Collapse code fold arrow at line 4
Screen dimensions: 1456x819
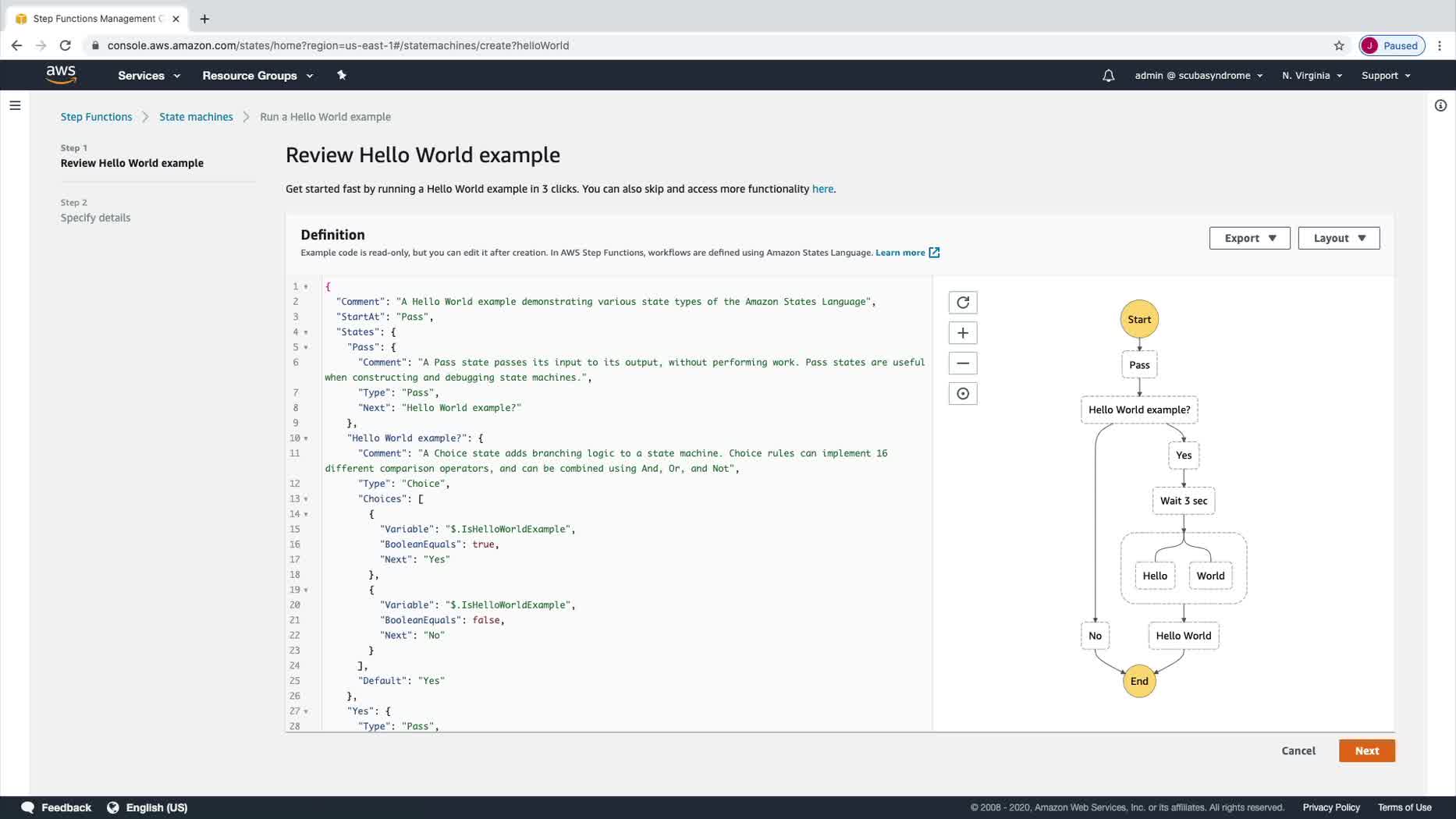click(x=306, y=332)
